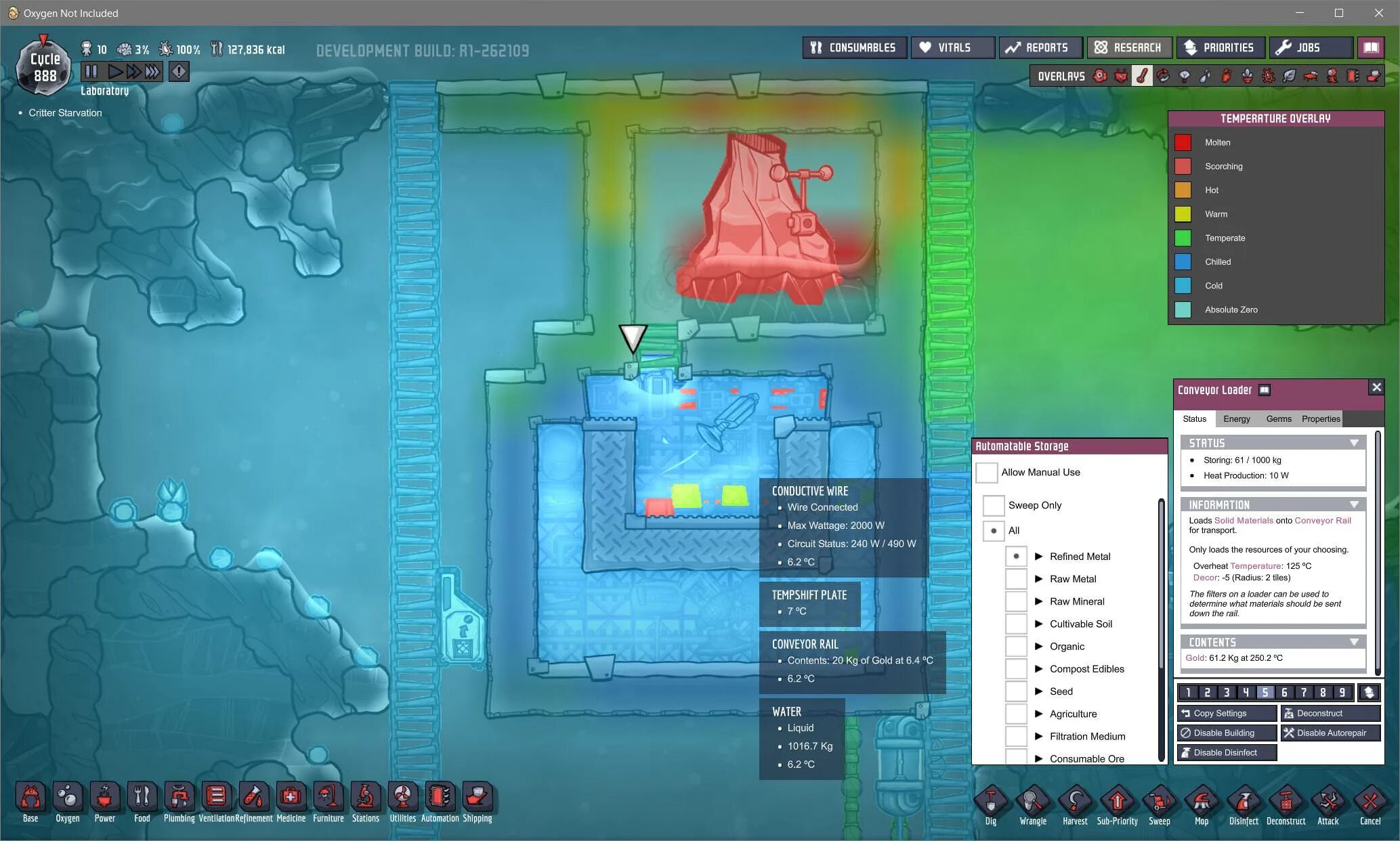
Task: Select the Light overlay bulb icon
Action: pyautogui.click(x=1184, y=76)
